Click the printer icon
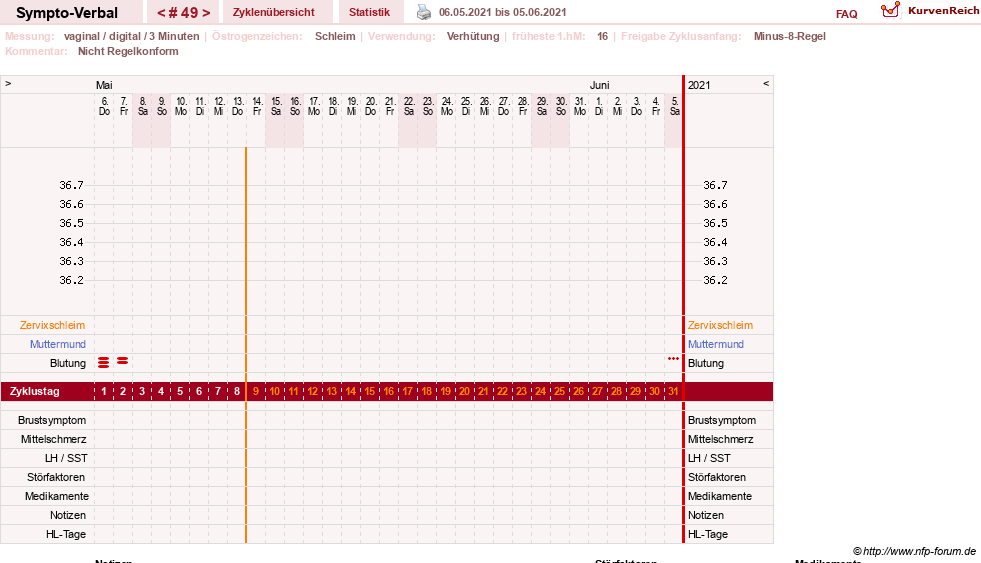Viewport: 981px width, 563px height. click(424, 12)
